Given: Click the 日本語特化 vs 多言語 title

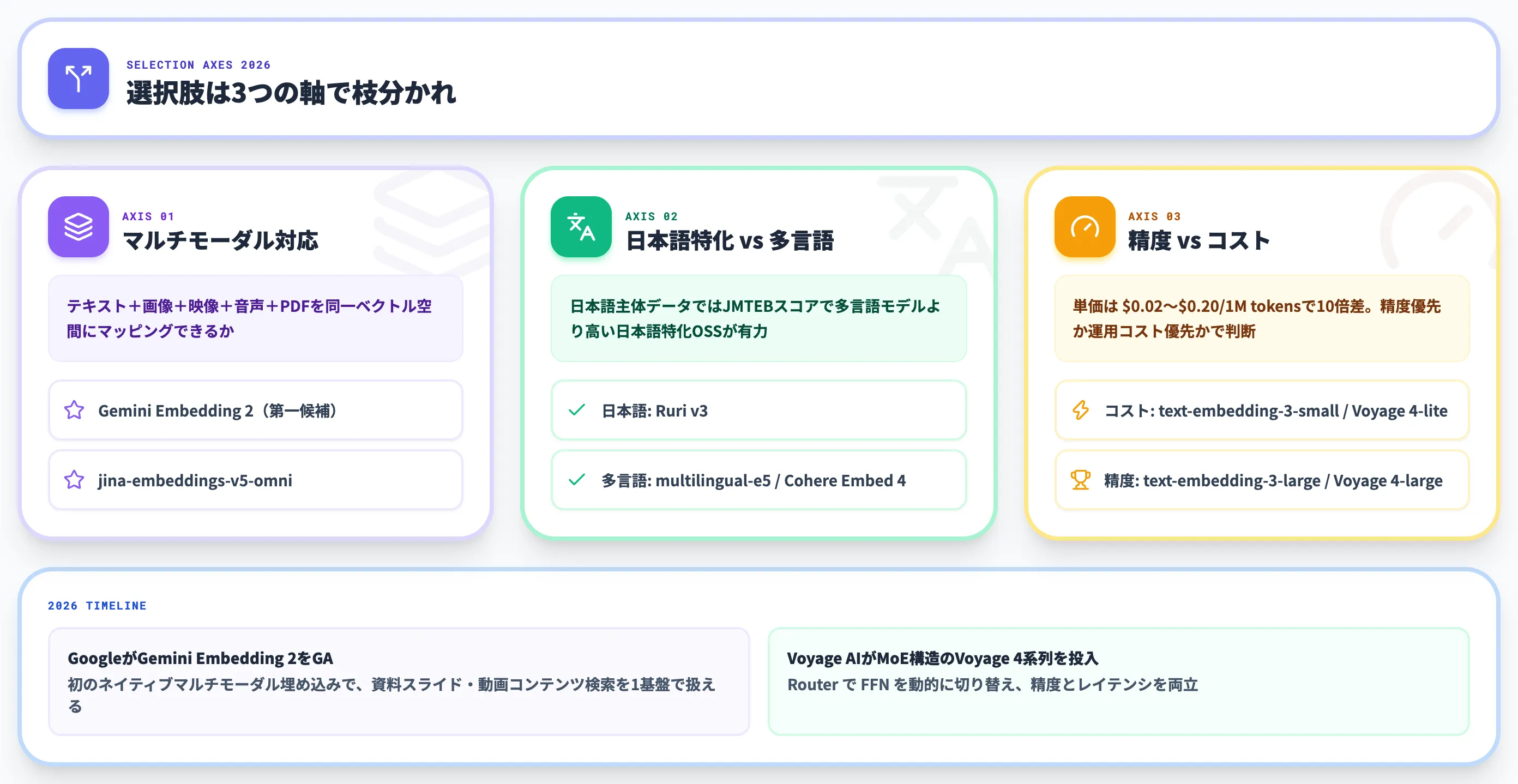Looking at the screenshot, I should coord(730,240).
